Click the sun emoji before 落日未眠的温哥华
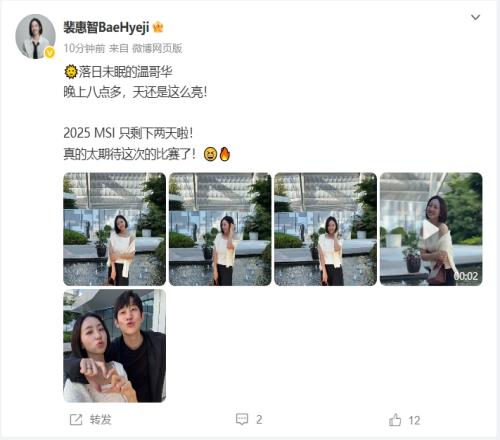The width and height of the screenshot is (500, 440). point(71,72)
